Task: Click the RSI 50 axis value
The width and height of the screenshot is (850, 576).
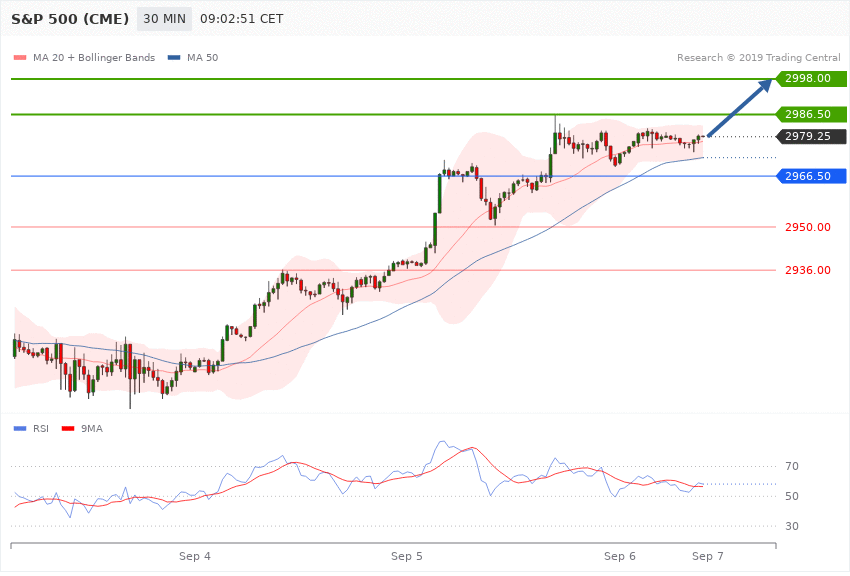Action: click(x=791, y=496)
